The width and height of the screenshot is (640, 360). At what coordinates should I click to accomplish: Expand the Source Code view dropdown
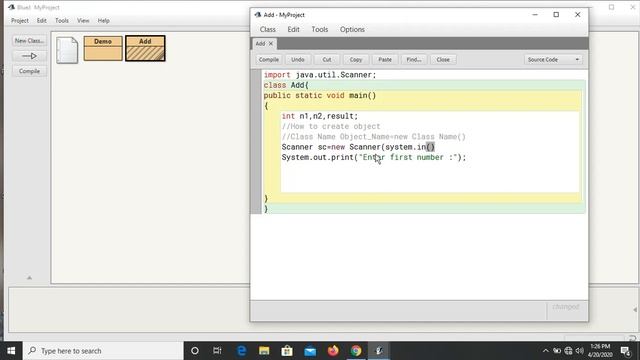pos(553,60)
